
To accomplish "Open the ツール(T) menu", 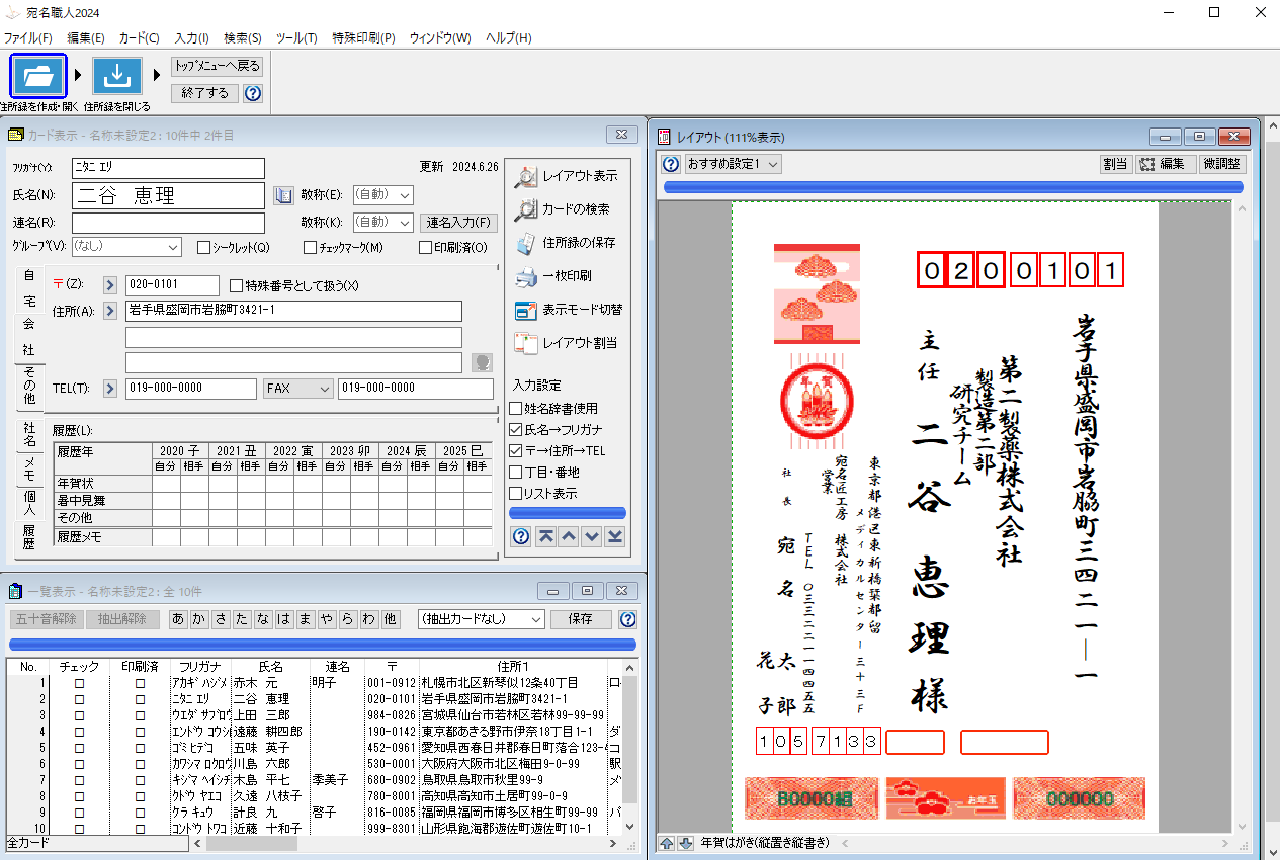I will pyautogui.click(x=296, y=38).
